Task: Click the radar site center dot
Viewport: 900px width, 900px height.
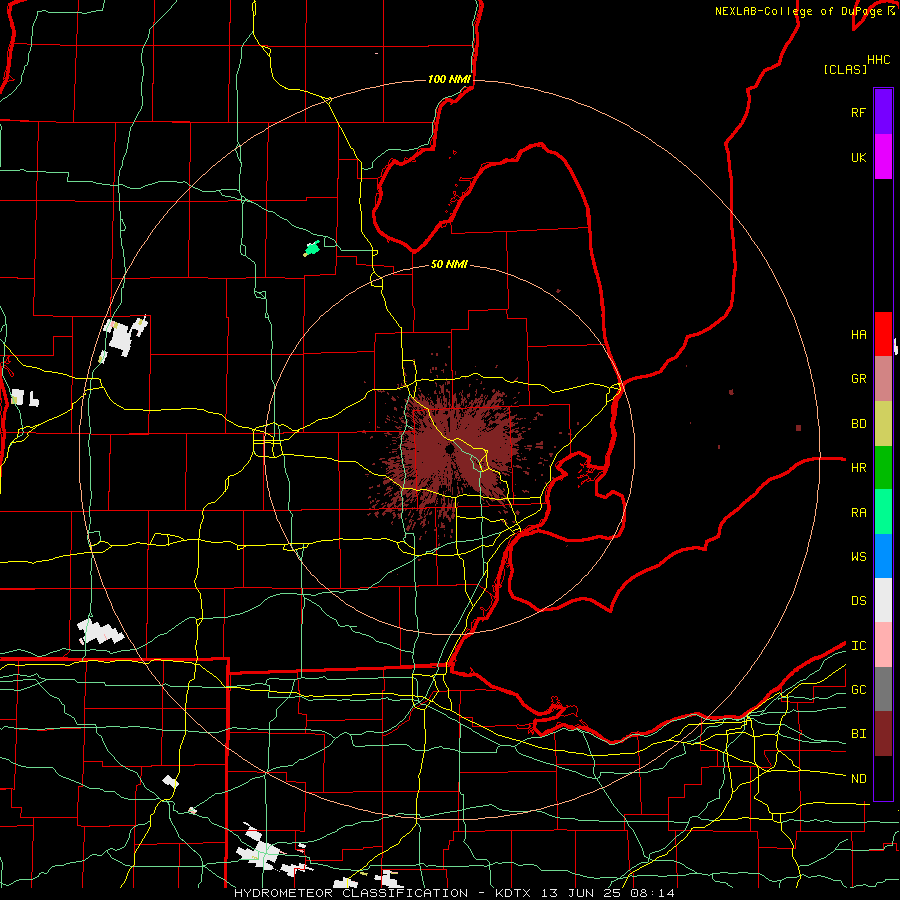Action: (x=449, y=449)
